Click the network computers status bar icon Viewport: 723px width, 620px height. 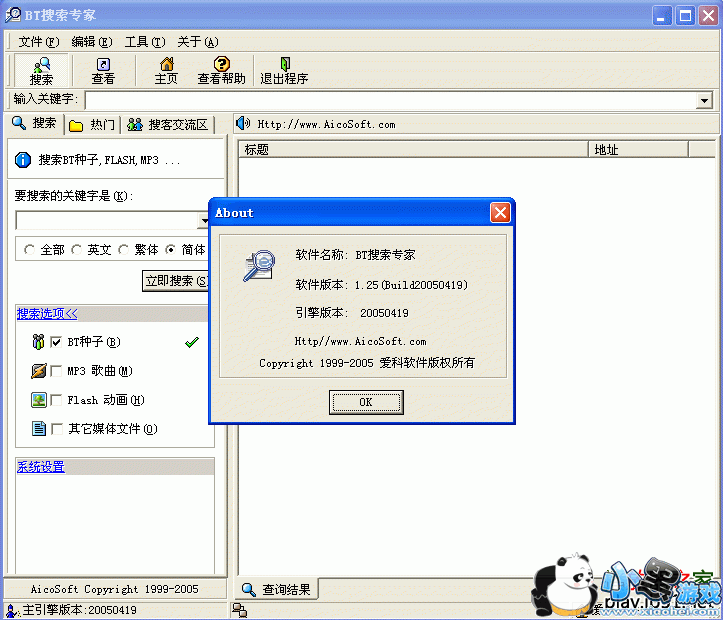click(239, 611)
